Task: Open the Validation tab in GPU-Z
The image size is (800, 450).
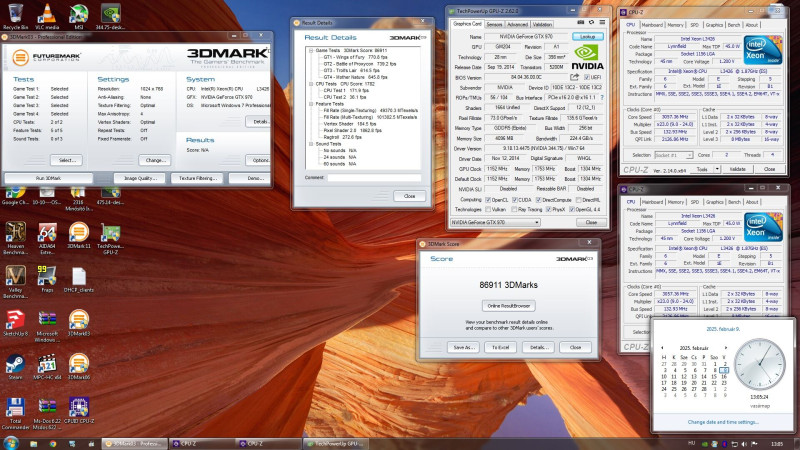Action: pos(542,24)
